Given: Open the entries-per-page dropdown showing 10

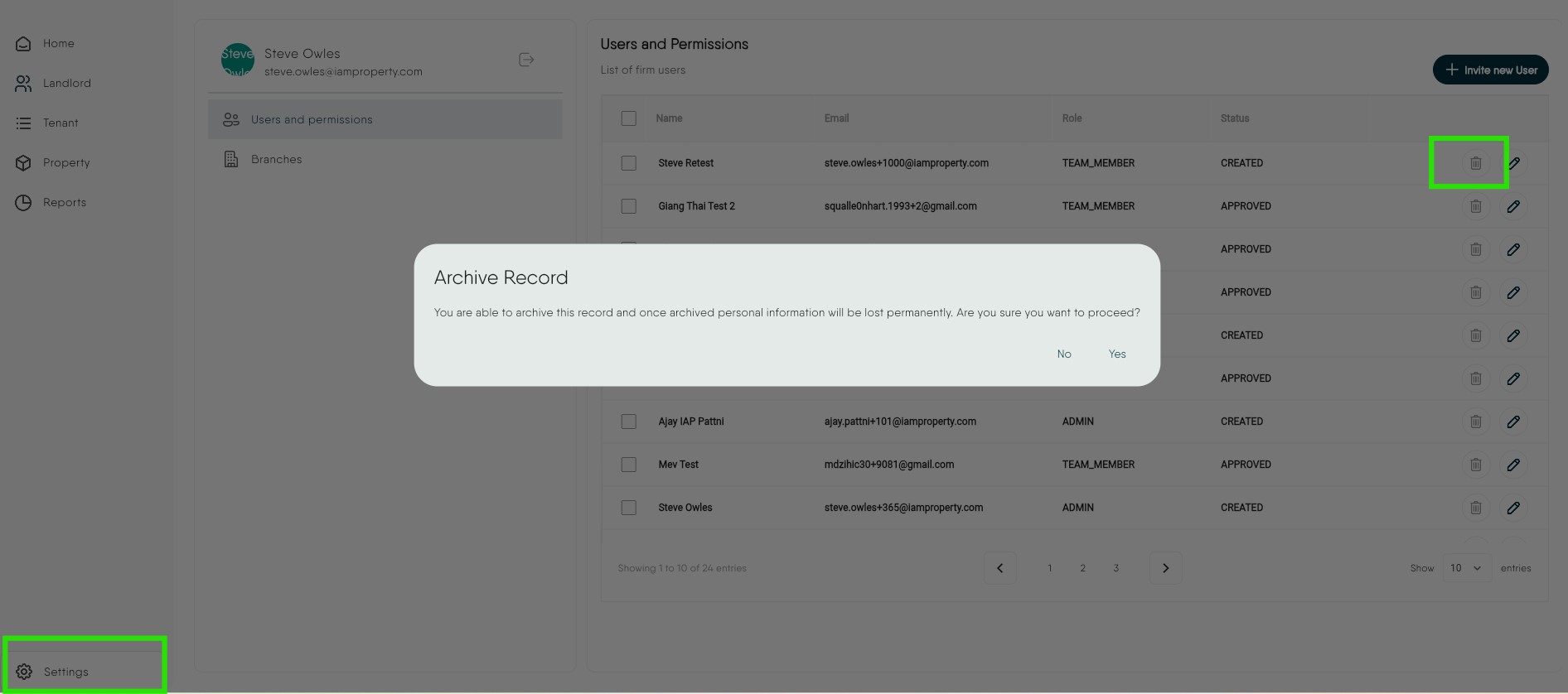Looking at the screenshot, I should pyautogui.click(x=1466, y=568).
